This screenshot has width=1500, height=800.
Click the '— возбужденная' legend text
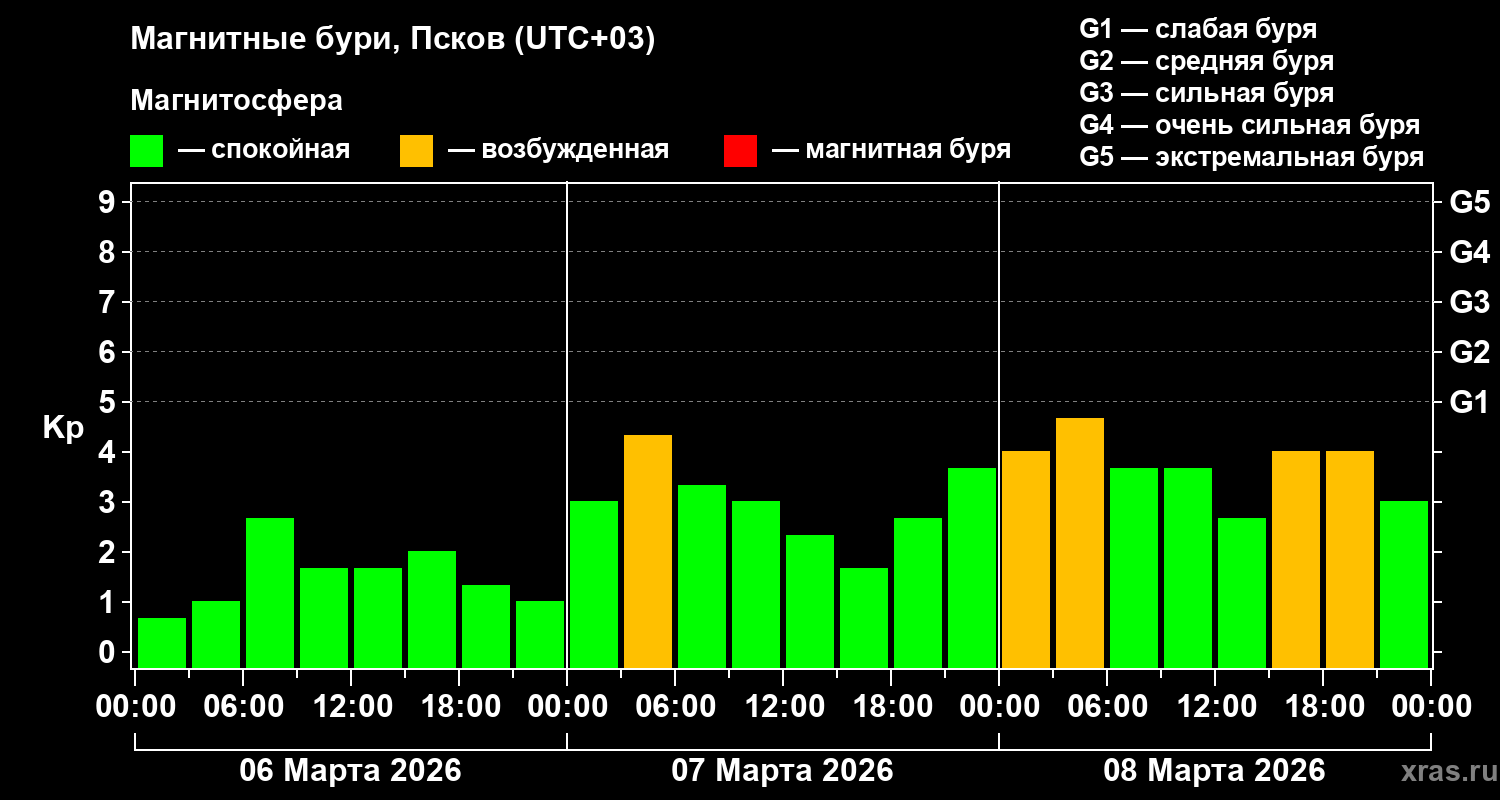[559, 151]
